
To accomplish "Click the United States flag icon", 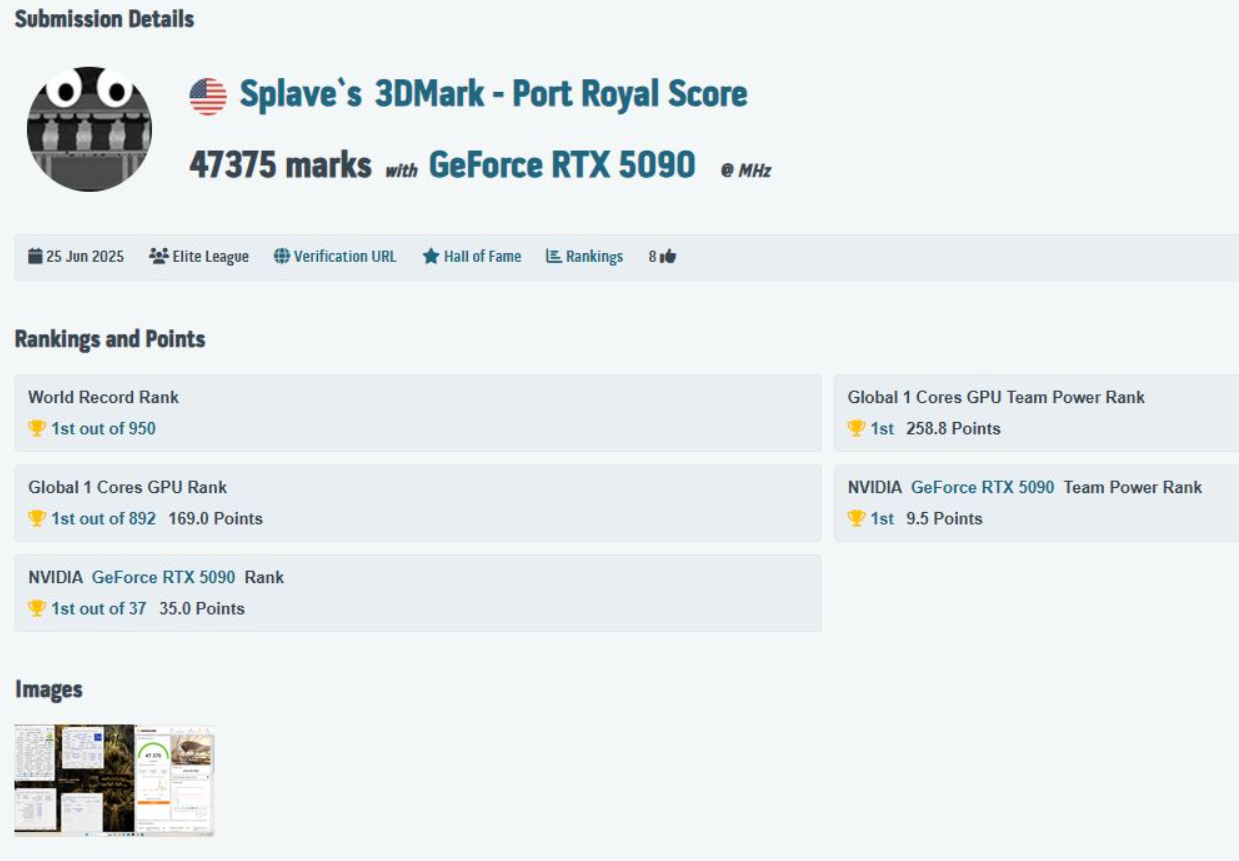I will coord(208,96).
